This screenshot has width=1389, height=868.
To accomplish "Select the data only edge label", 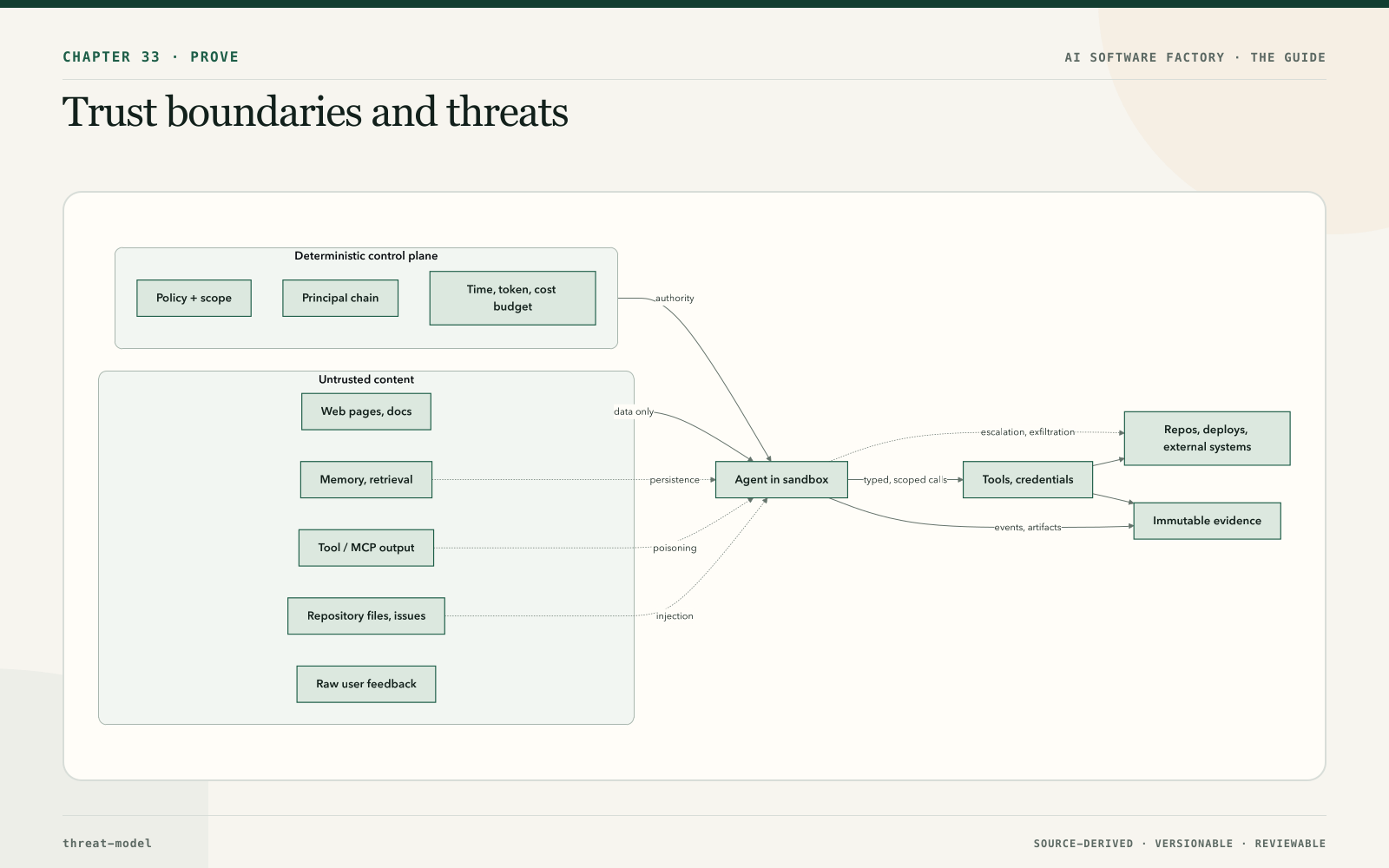I will 634,411.
